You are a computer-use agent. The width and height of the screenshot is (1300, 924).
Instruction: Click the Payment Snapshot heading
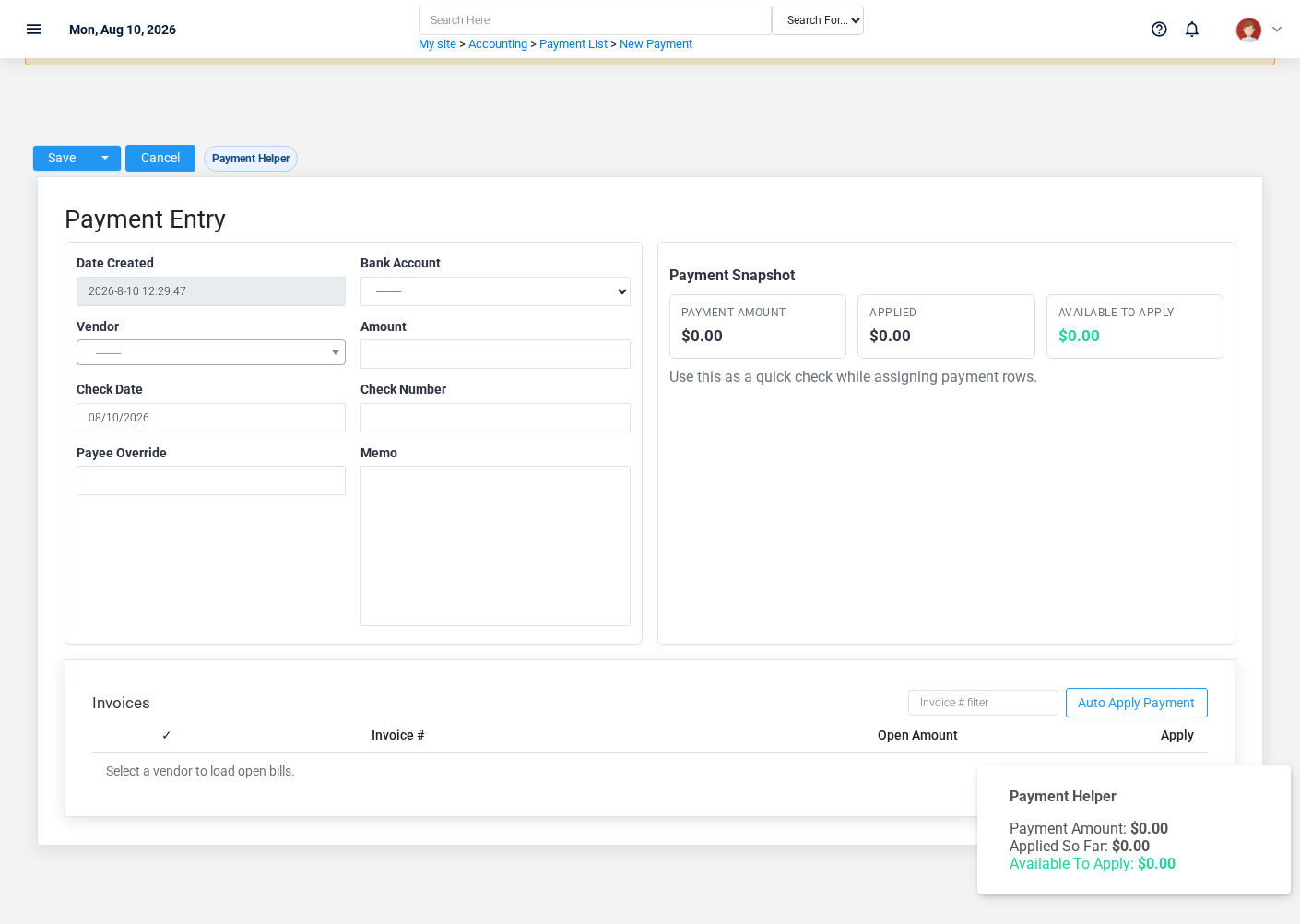click(732, 276)
